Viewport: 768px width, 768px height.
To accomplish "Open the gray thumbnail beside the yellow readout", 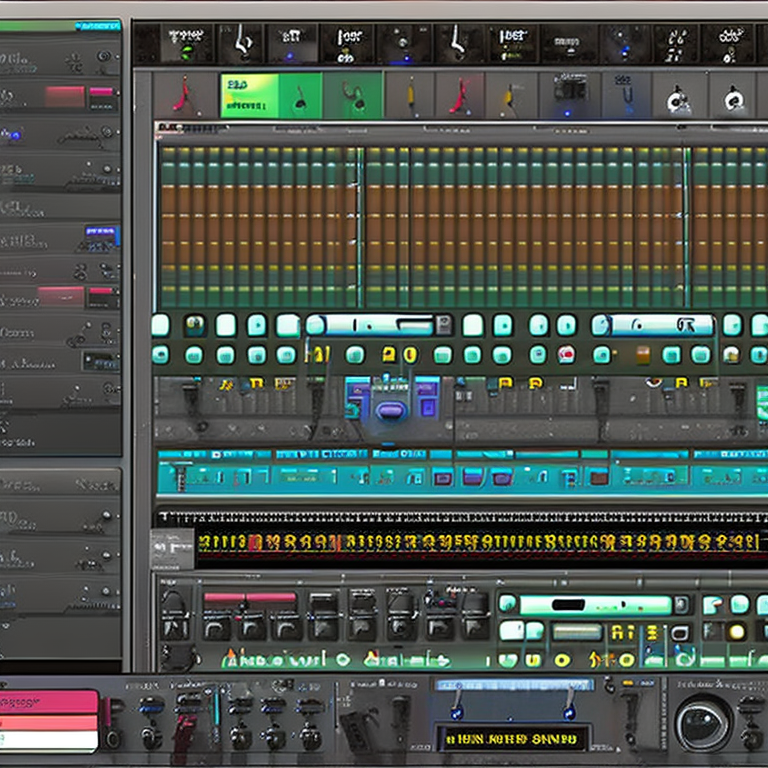I will 172,548.
